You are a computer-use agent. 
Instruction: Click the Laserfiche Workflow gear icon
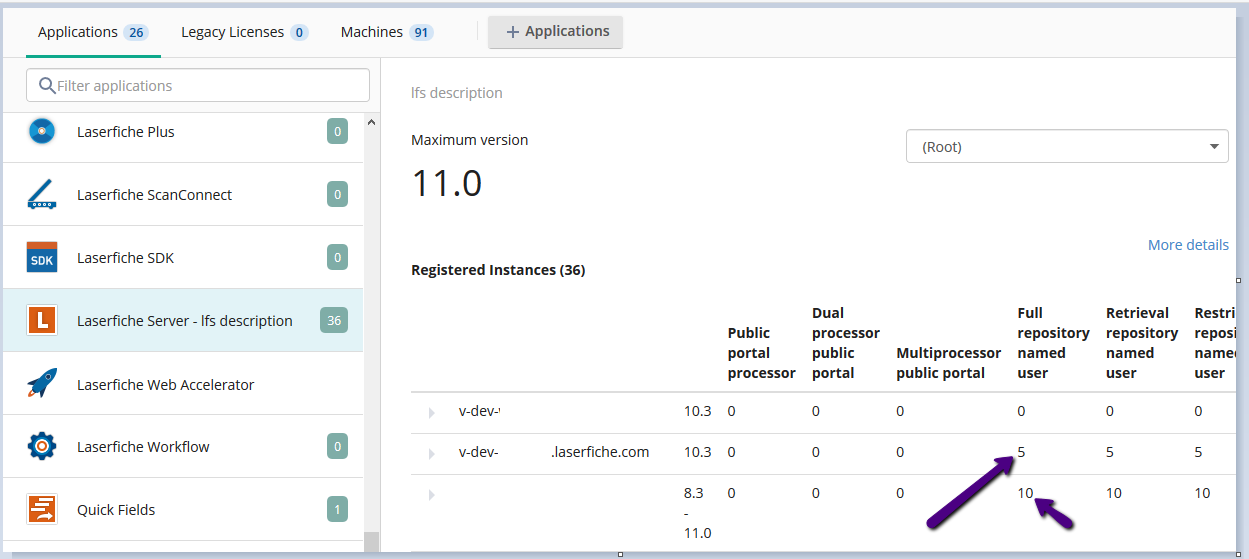click(42, 447)
